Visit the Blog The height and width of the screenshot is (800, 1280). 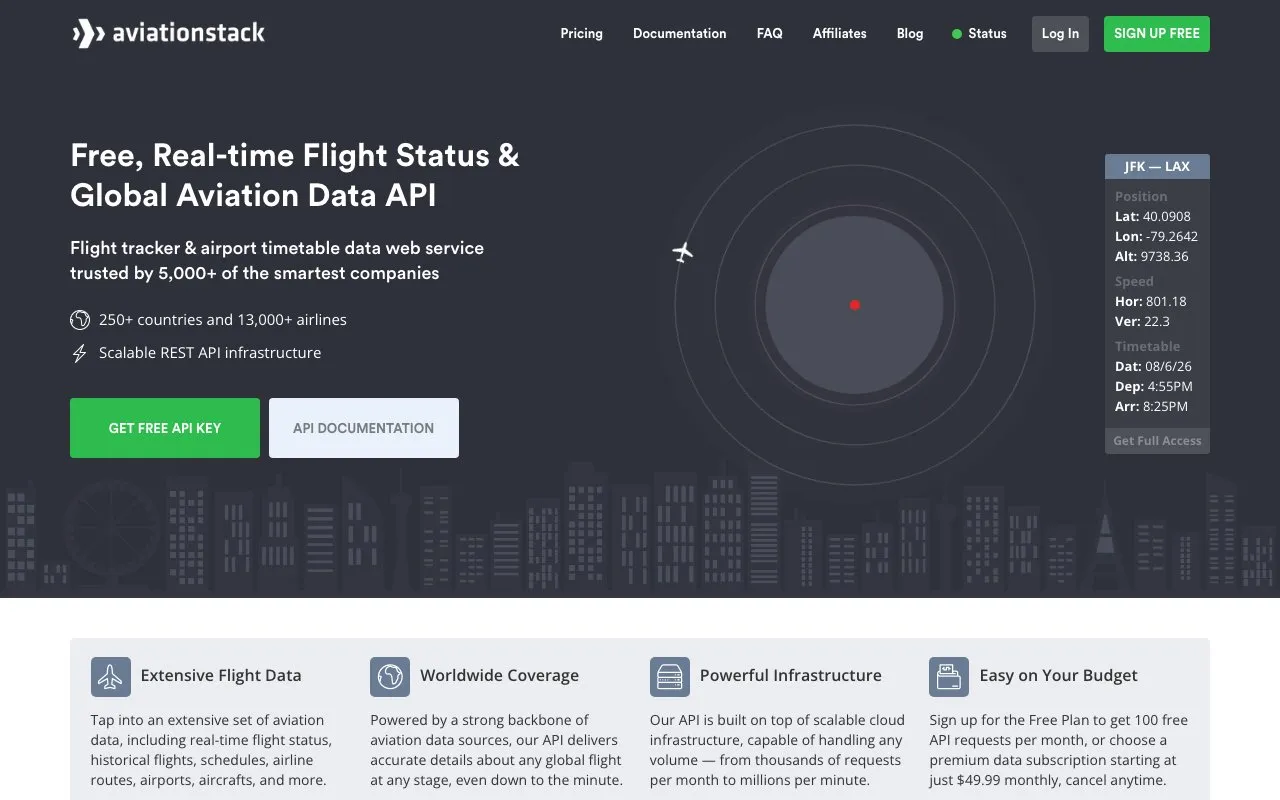(910, 34)
